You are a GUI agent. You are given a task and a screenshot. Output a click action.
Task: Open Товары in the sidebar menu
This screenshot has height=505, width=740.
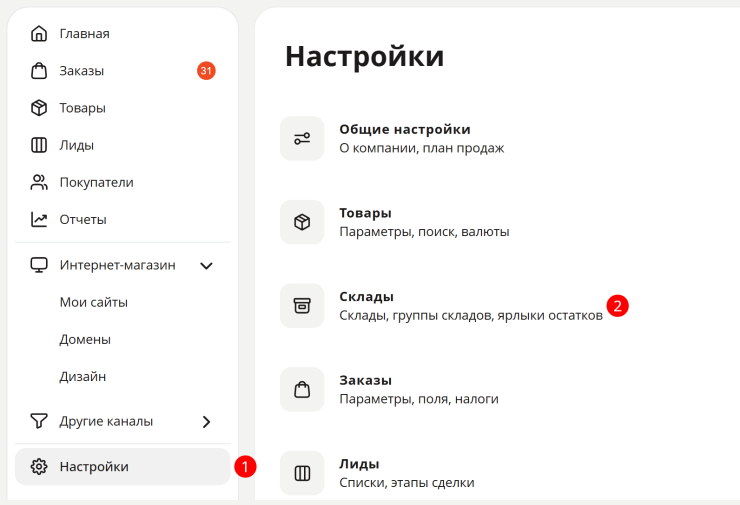83,108
